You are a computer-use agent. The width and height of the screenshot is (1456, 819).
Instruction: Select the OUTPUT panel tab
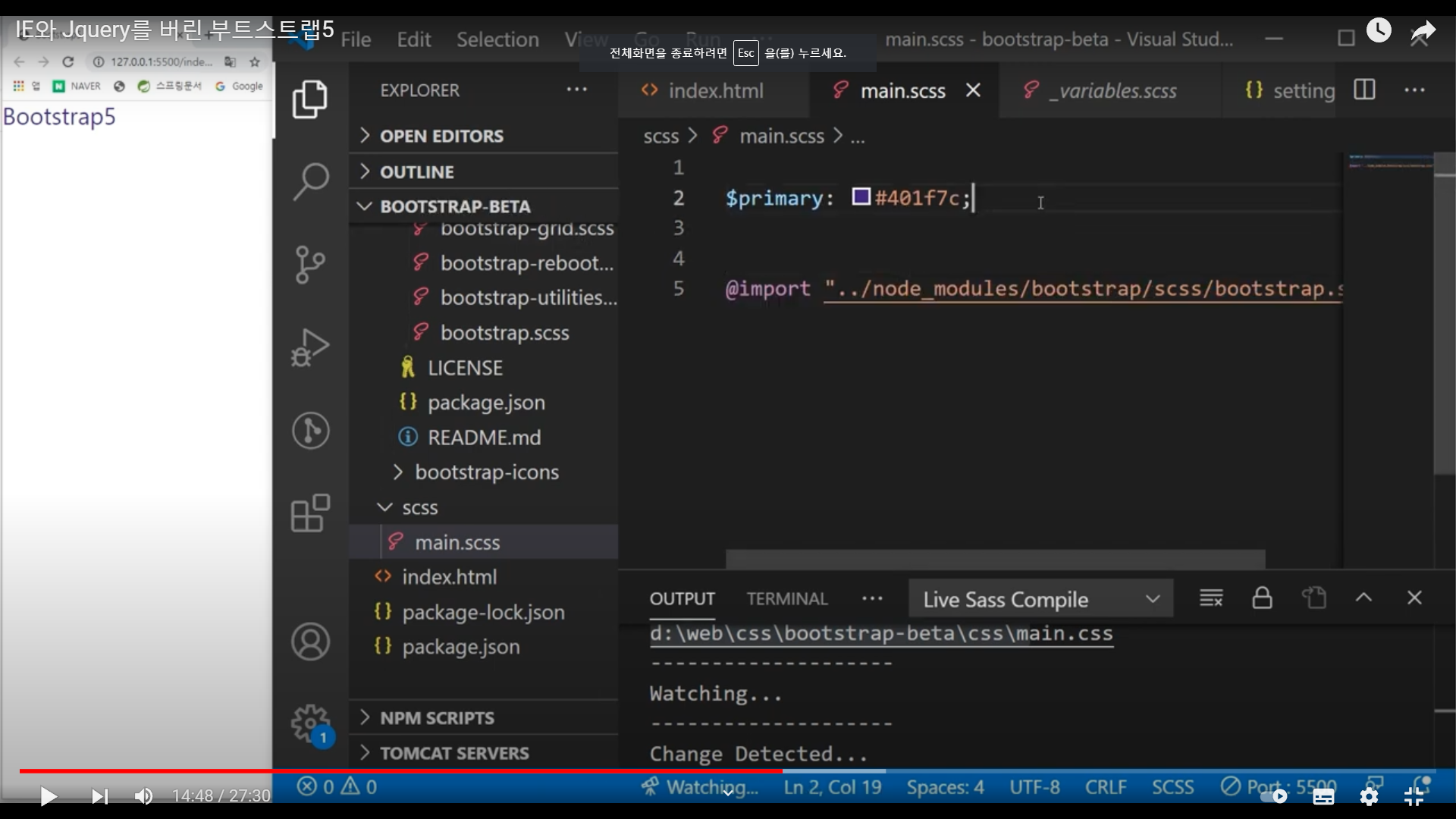tap(682, 598)
